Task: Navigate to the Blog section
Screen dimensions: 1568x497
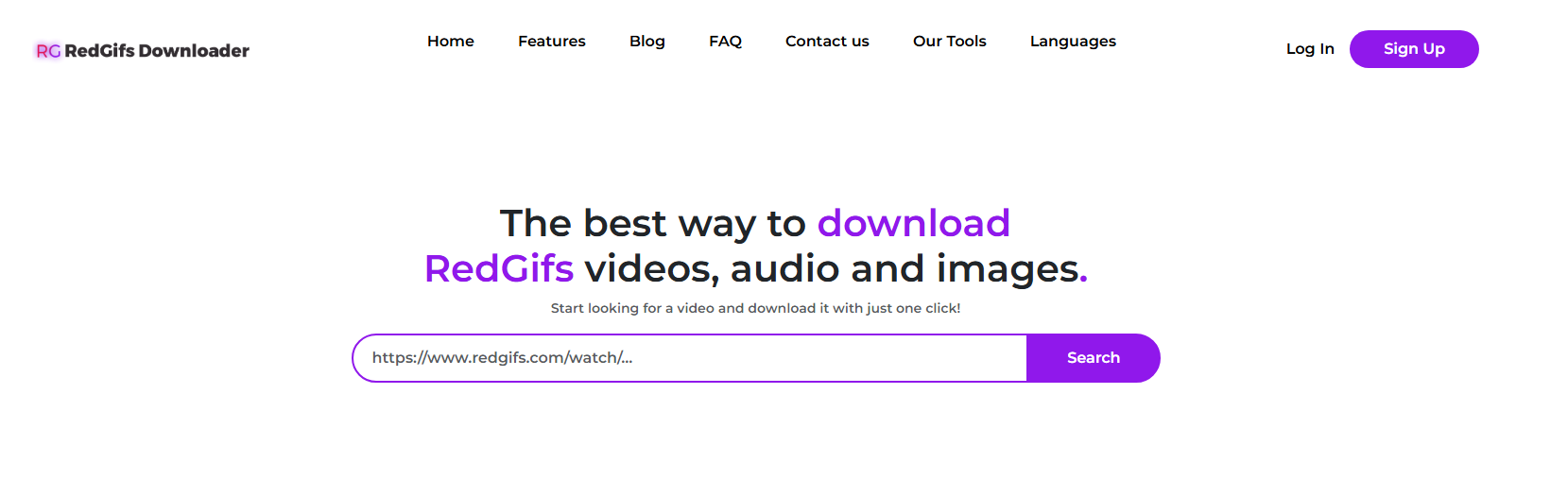Action: coord(646,42)
